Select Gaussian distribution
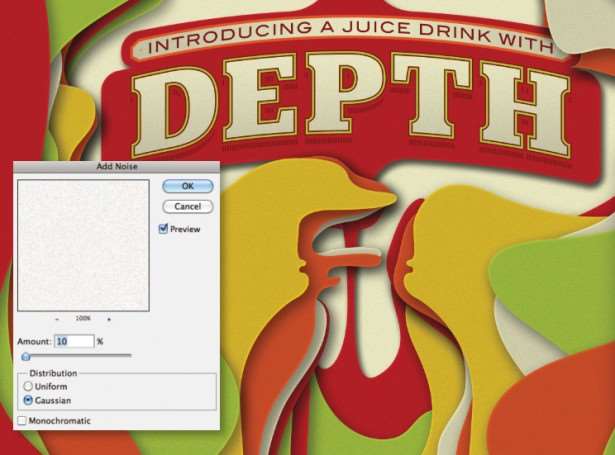Viewport: 615px width, 455px height. (28, 400)
